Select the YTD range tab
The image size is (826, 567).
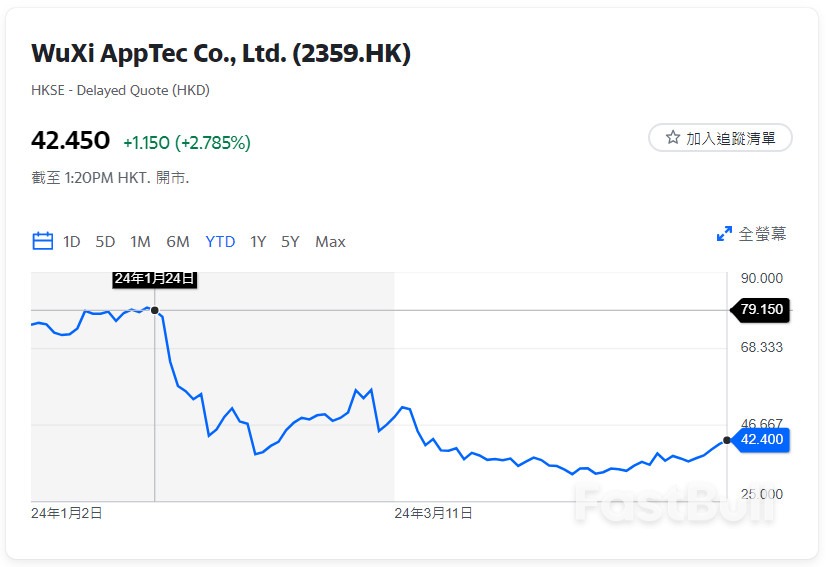(220, 241)
